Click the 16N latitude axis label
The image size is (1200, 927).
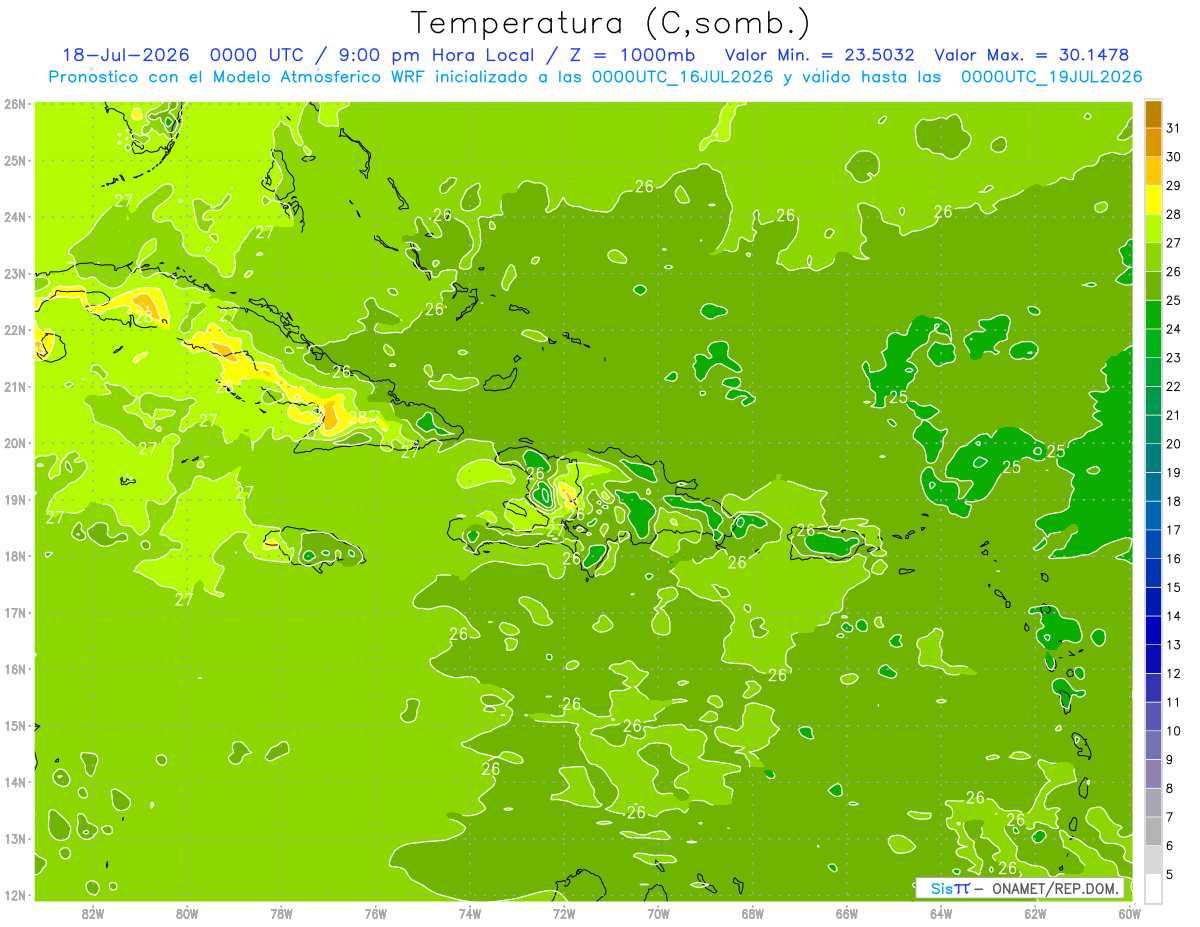[14, 668]
